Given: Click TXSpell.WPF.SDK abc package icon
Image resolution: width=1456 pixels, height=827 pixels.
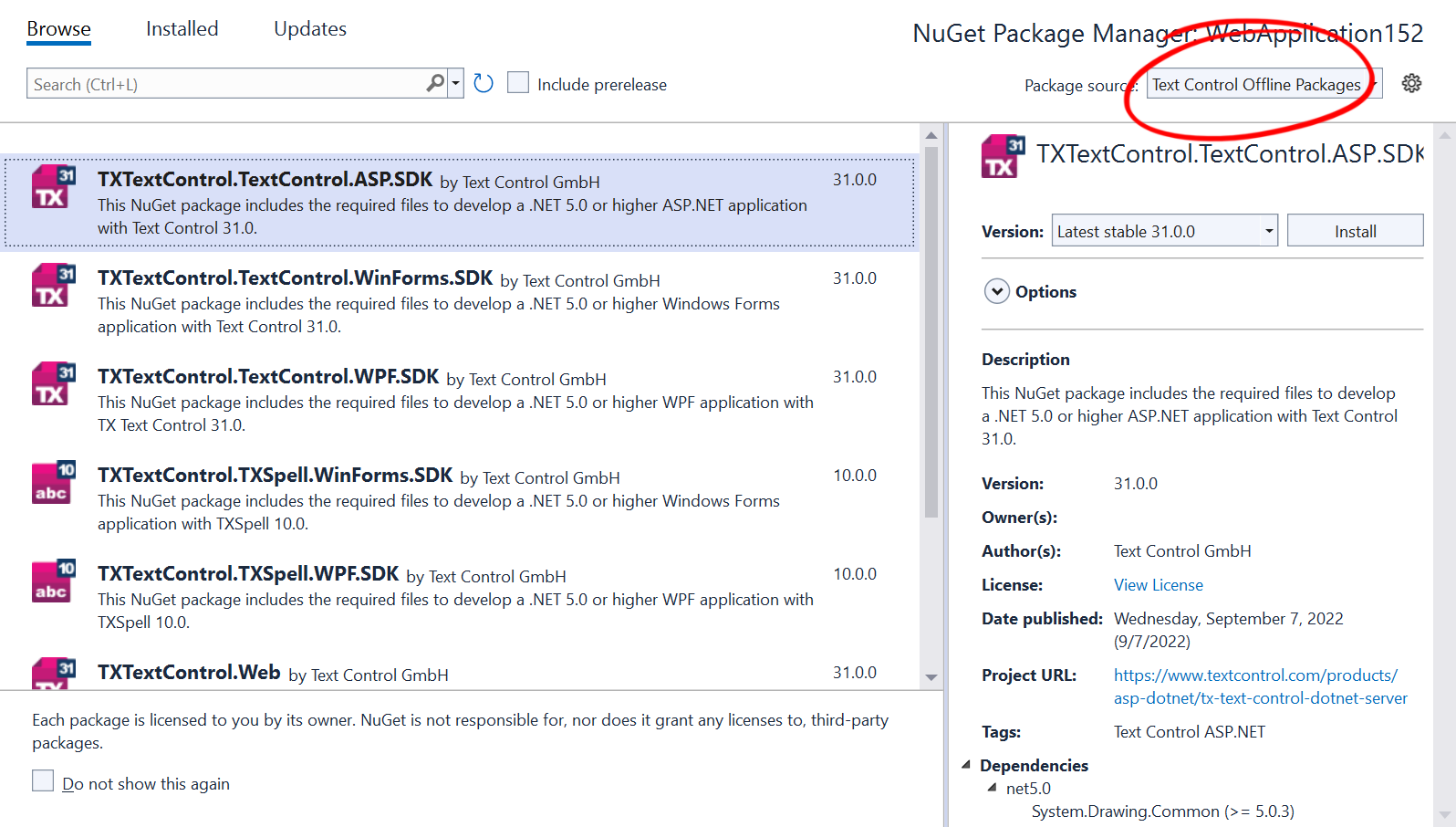Looking at the screenshot, I should (54, 581).
